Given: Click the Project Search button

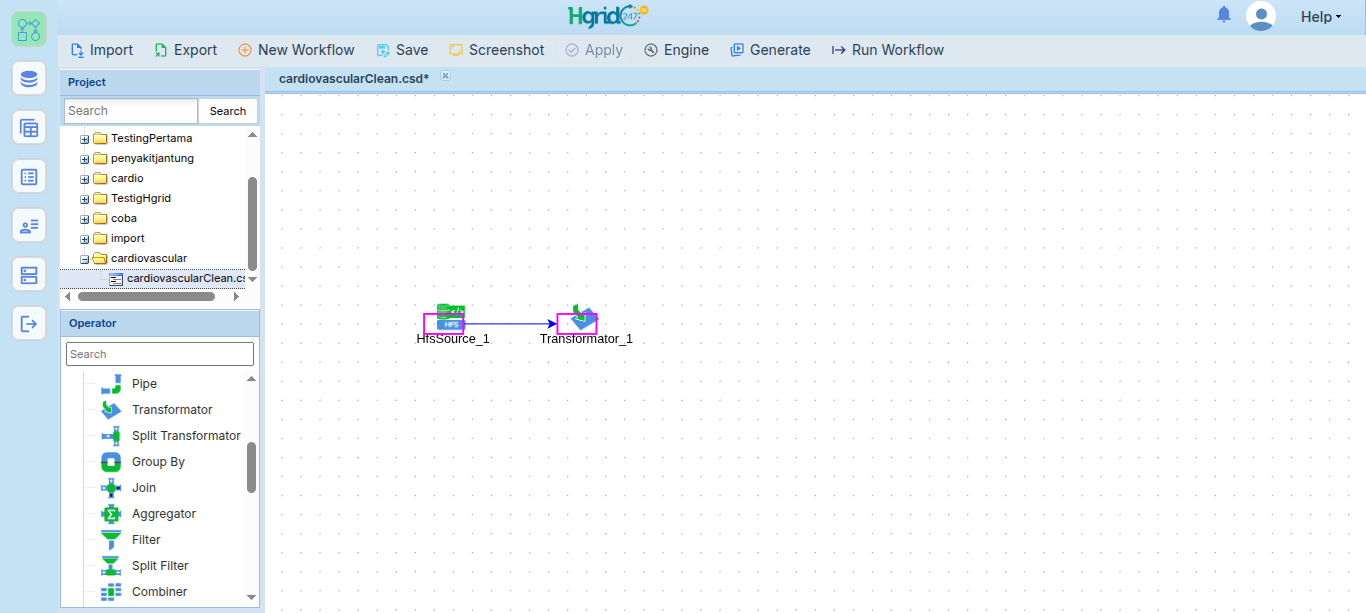Looking at the screenshot, I should [x=228, y=111].
